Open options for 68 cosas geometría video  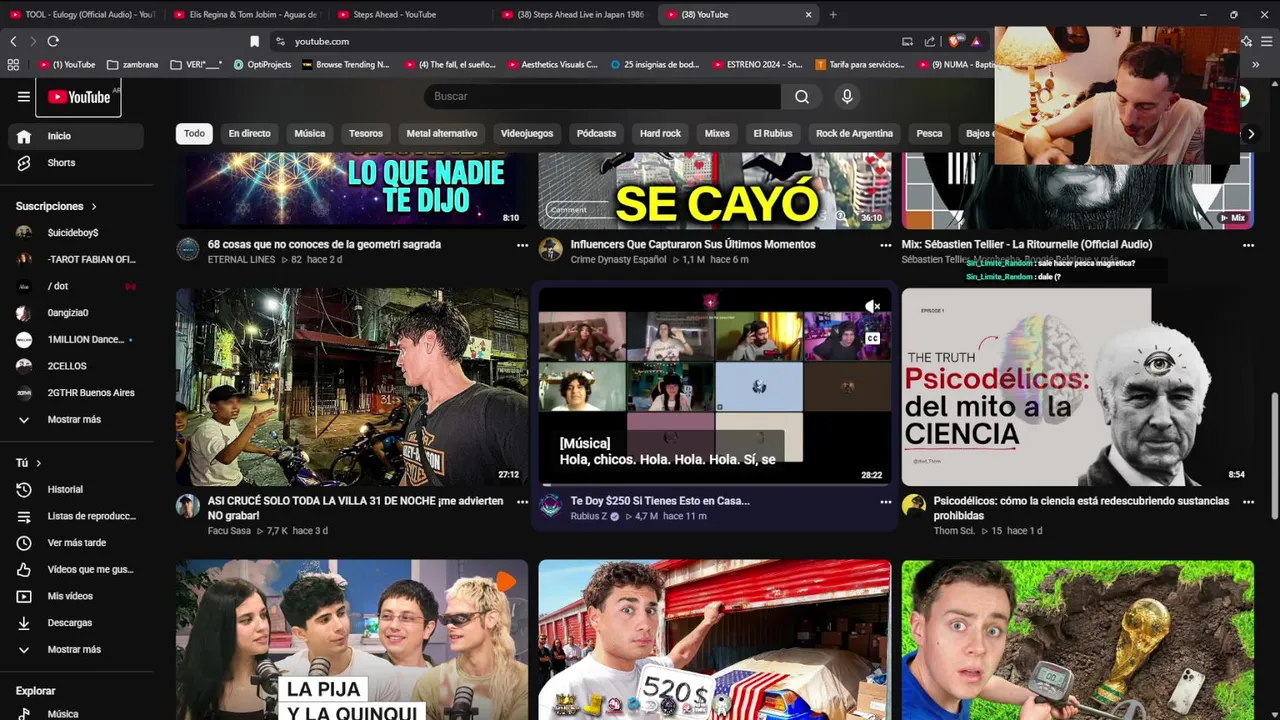[522, 245]
